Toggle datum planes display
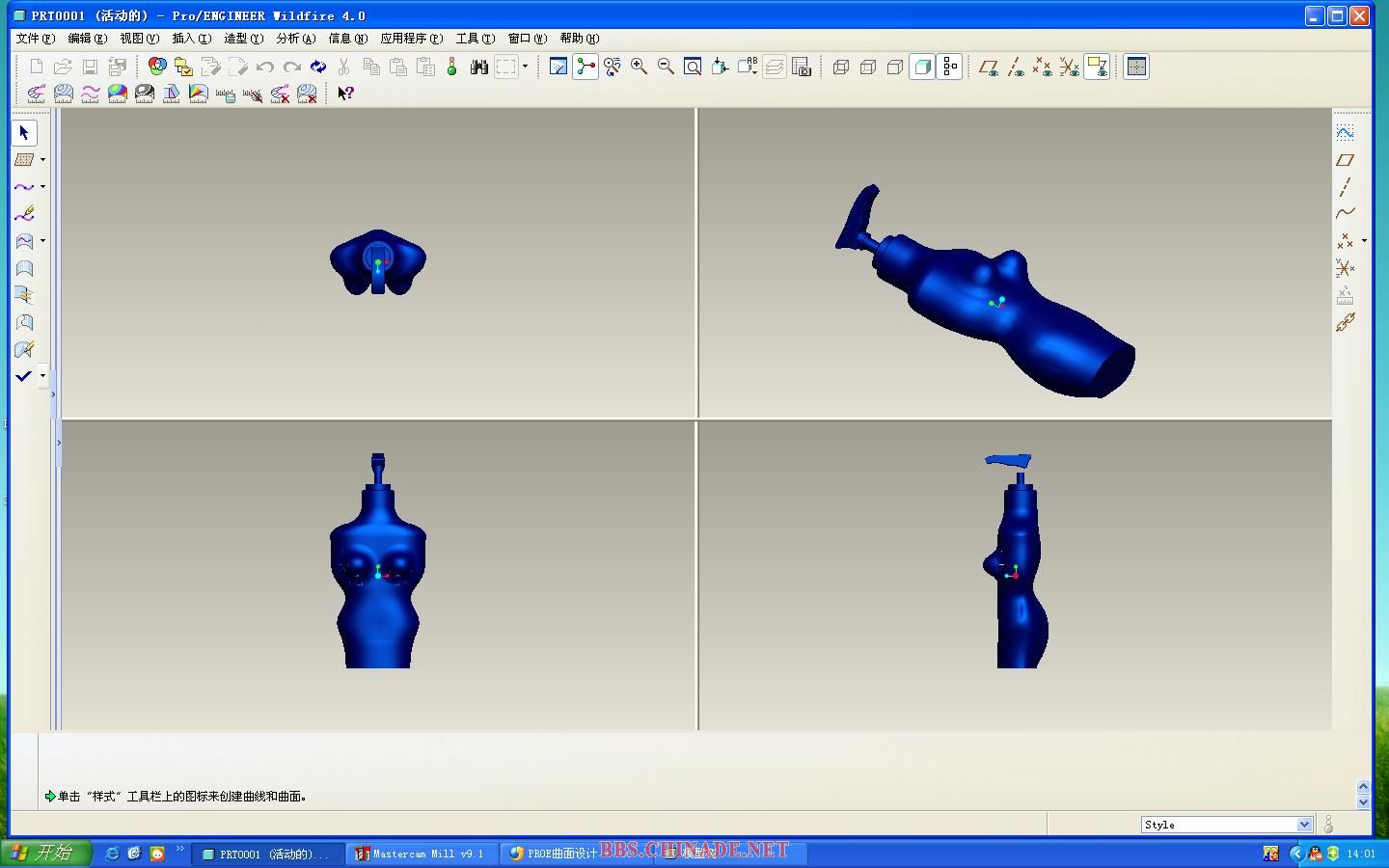This screenshot has width=1389, height=868. point(989,67)
